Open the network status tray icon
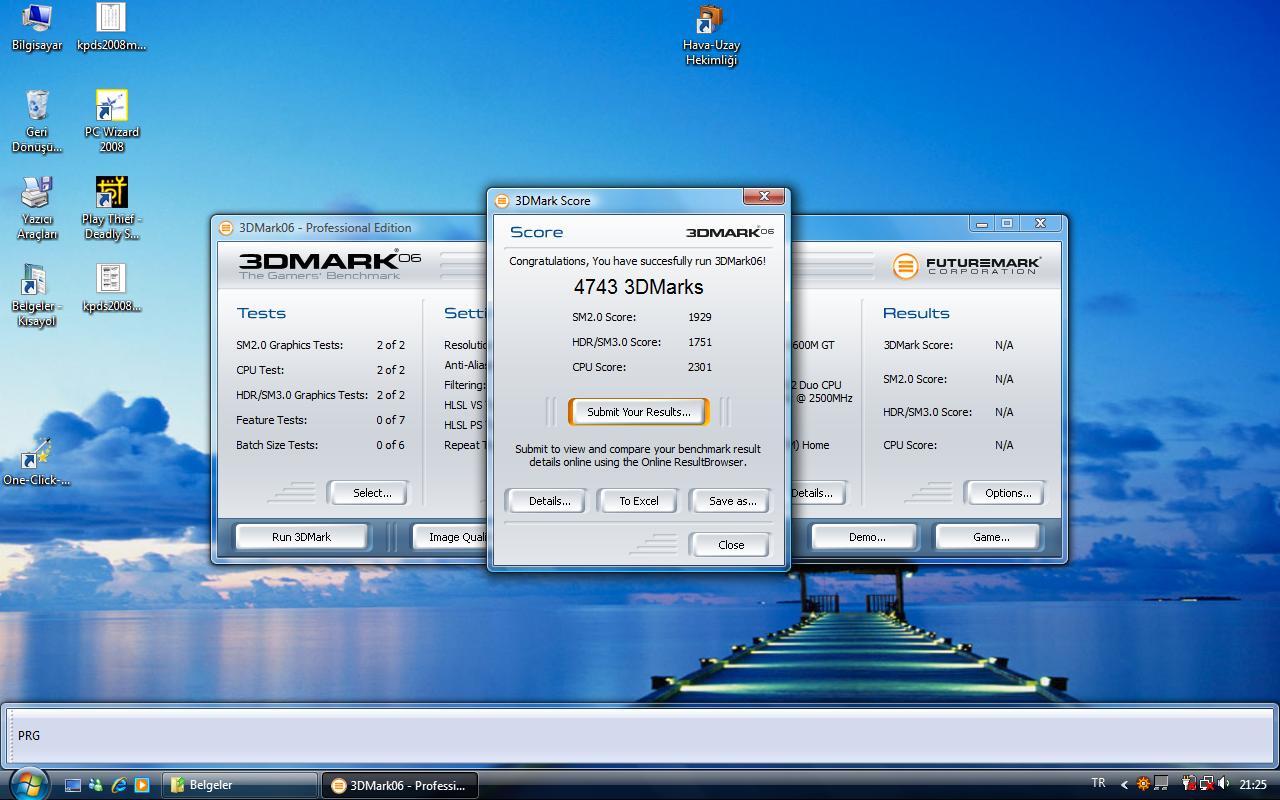 click(1207, 784)
